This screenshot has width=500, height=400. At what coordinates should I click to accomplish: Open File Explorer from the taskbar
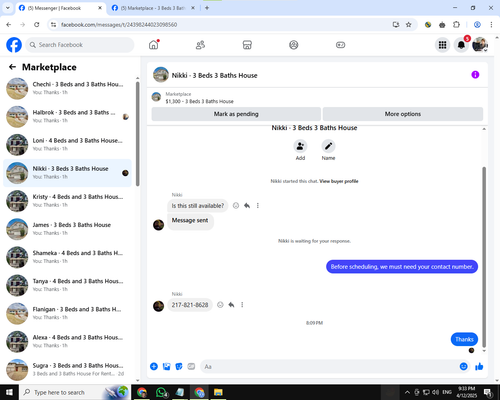pyautogui.click(x=218, y=392)
